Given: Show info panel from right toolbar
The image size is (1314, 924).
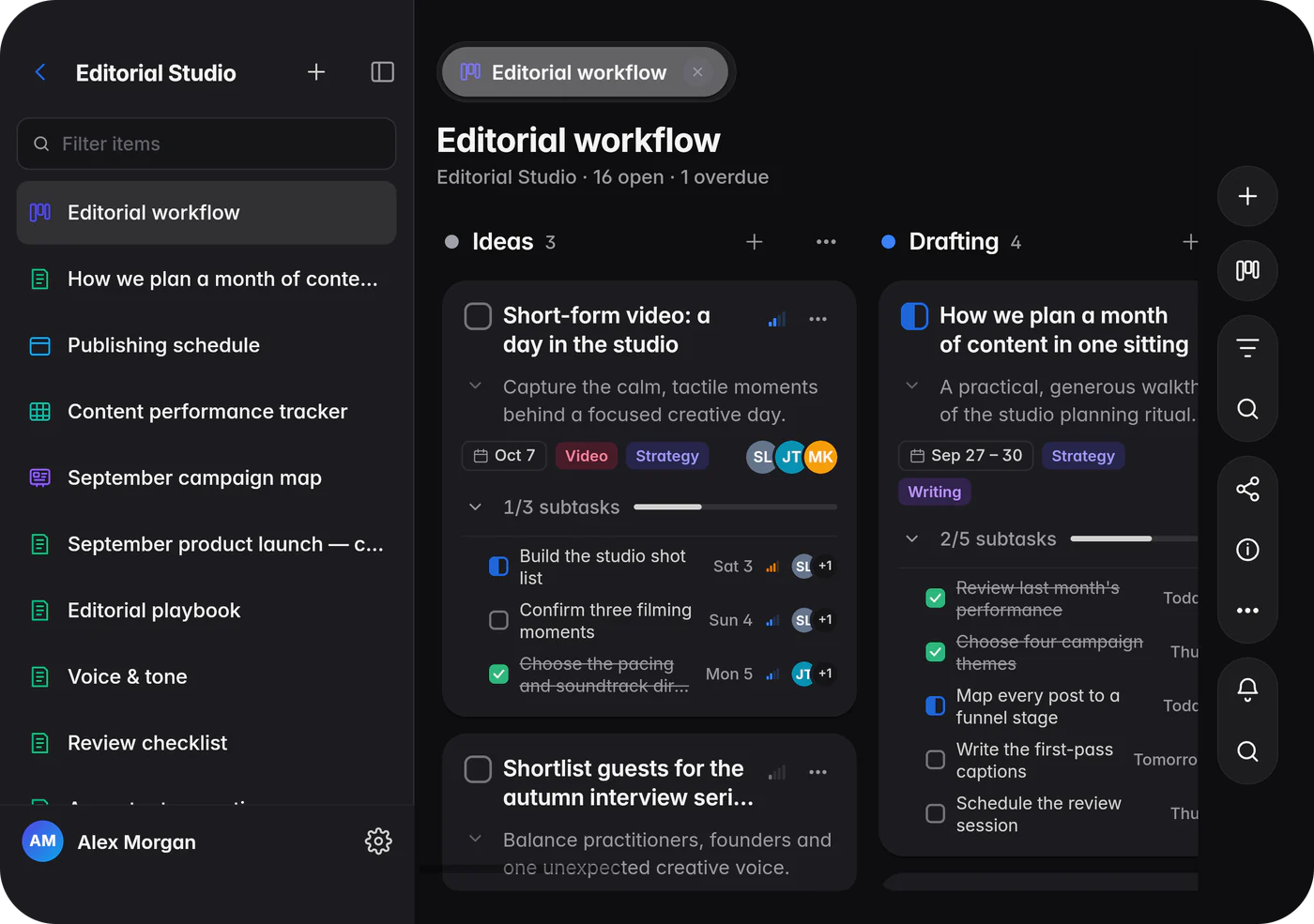Looking at the screenshot, I should [x=1247, y=550].
